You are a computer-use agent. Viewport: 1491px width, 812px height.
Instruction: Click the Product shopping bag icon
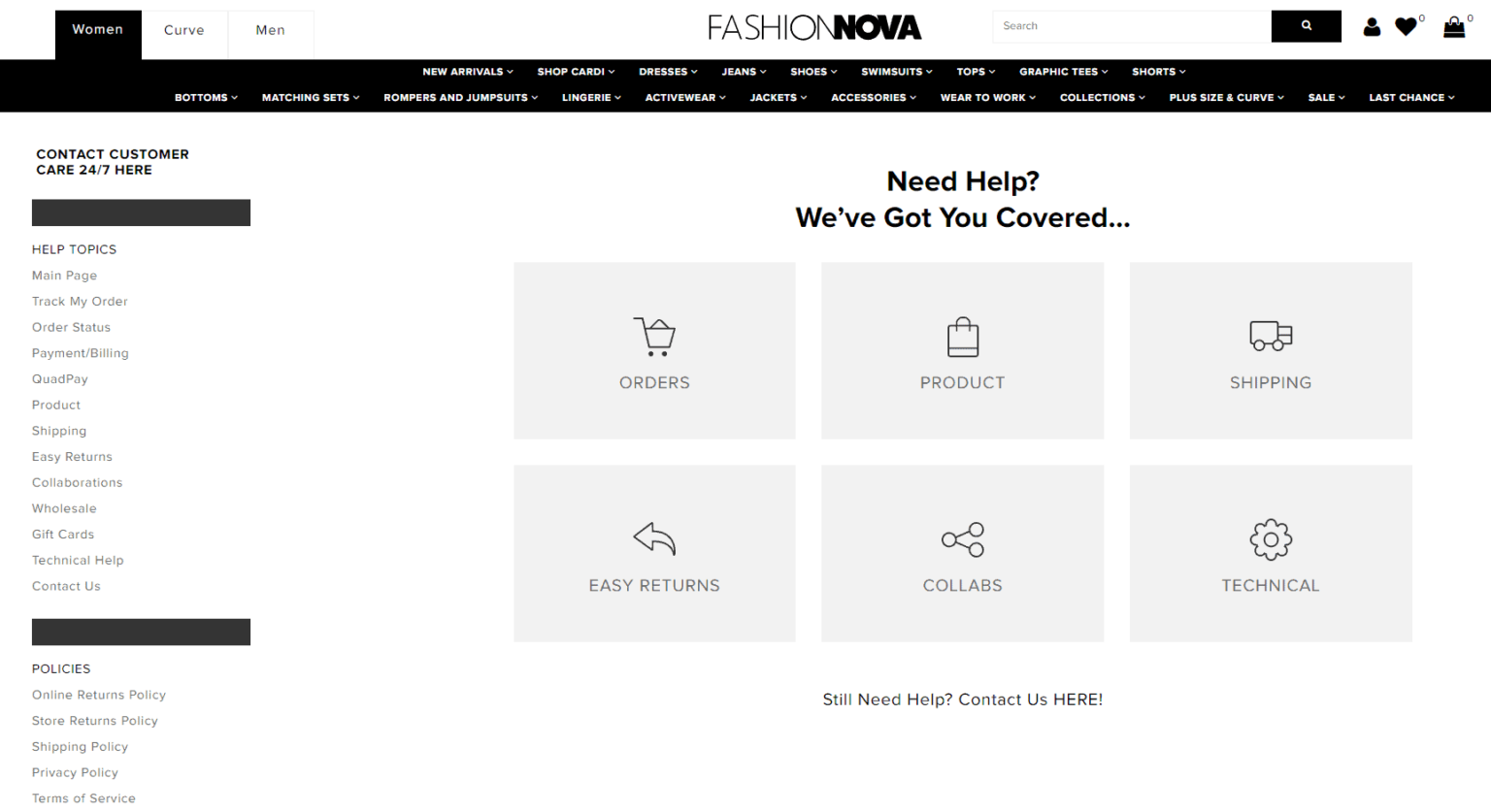tap(962, 337)
